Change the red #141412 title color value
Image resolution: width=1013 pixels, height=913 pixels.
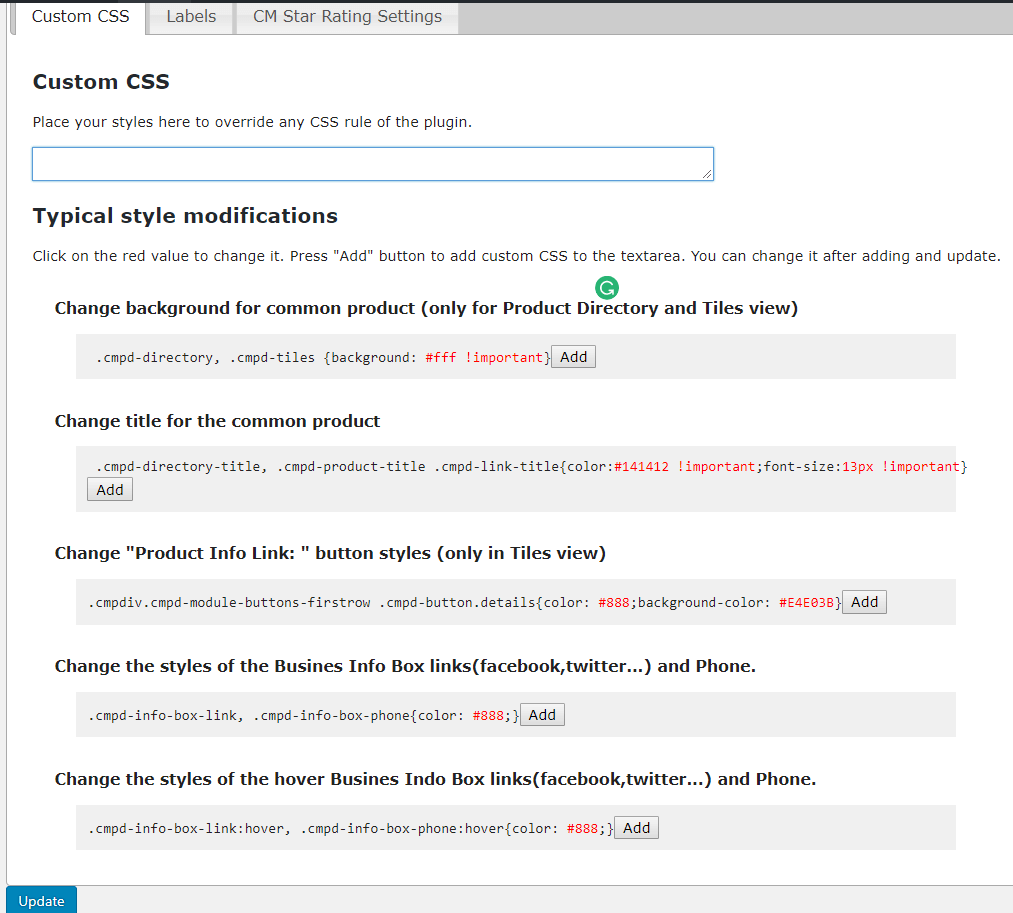pyautogui.click(x=642, y=467)
